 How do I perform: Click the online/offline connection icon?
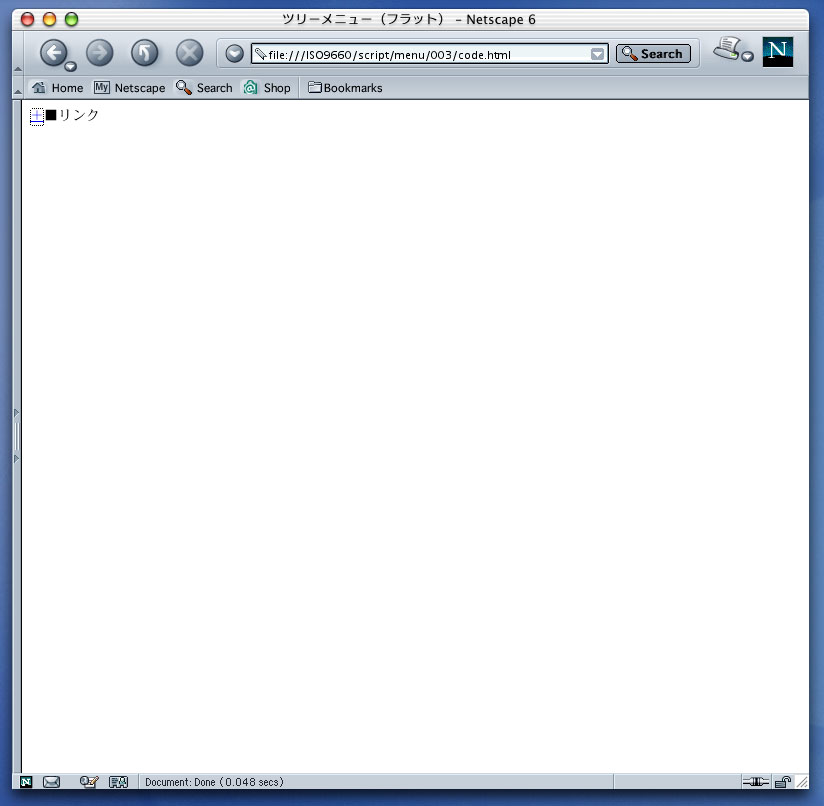pos(756,782)
